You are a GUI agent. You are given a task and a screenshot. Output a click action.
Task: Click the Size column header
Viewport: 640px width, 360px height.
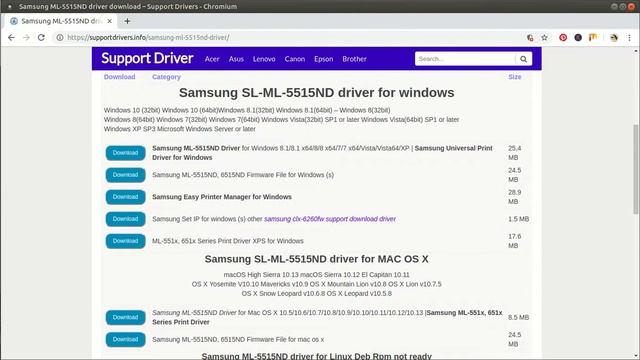pyautogui.click(x=515, y=77)
